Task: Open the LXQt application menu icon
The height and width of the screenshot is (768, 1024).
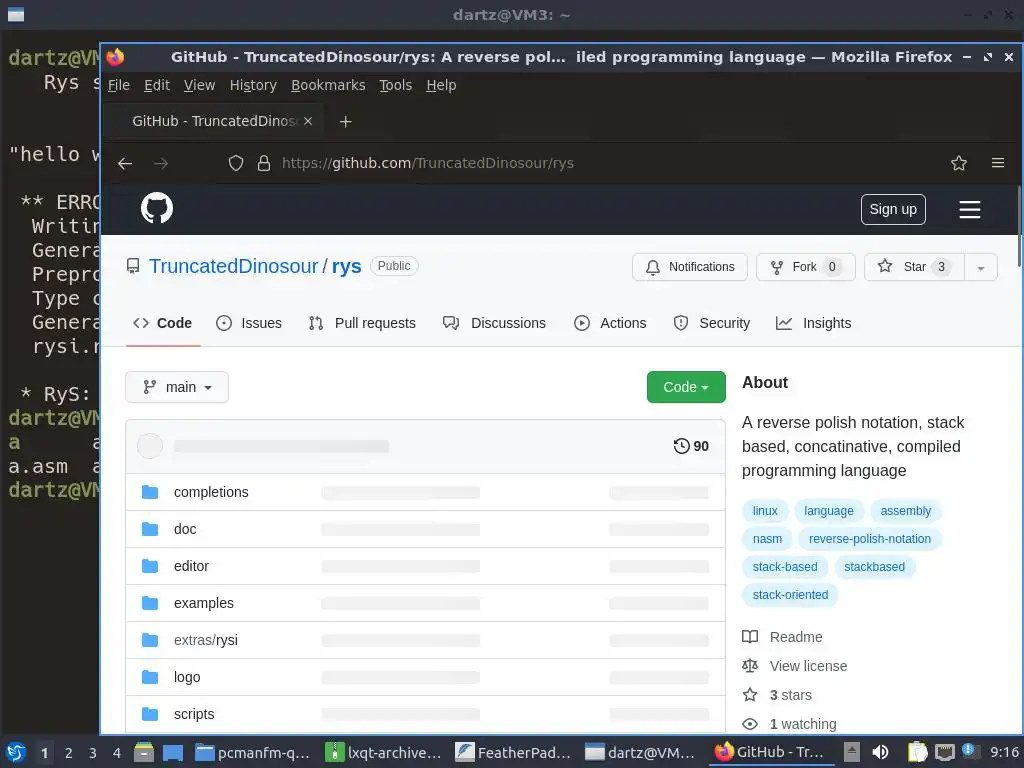Action: (16, 753)
